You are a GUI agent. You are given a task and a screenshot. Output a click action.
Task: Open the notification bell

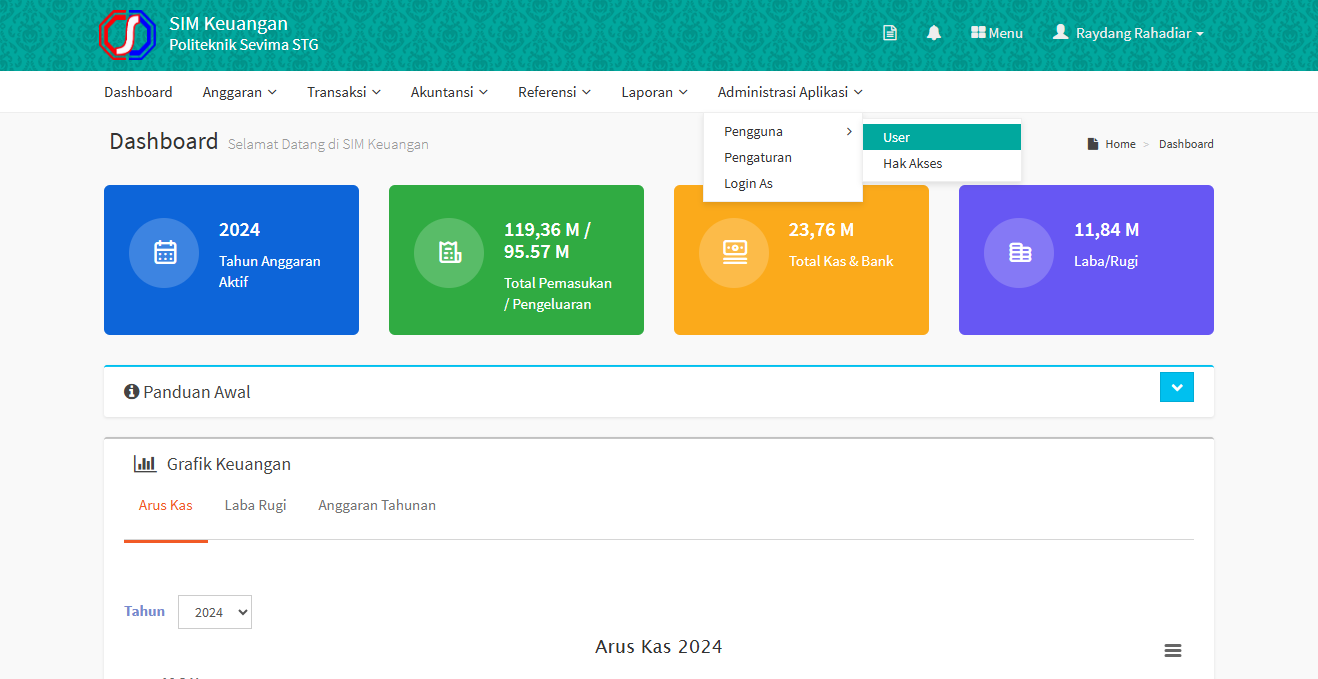point(934,33)
